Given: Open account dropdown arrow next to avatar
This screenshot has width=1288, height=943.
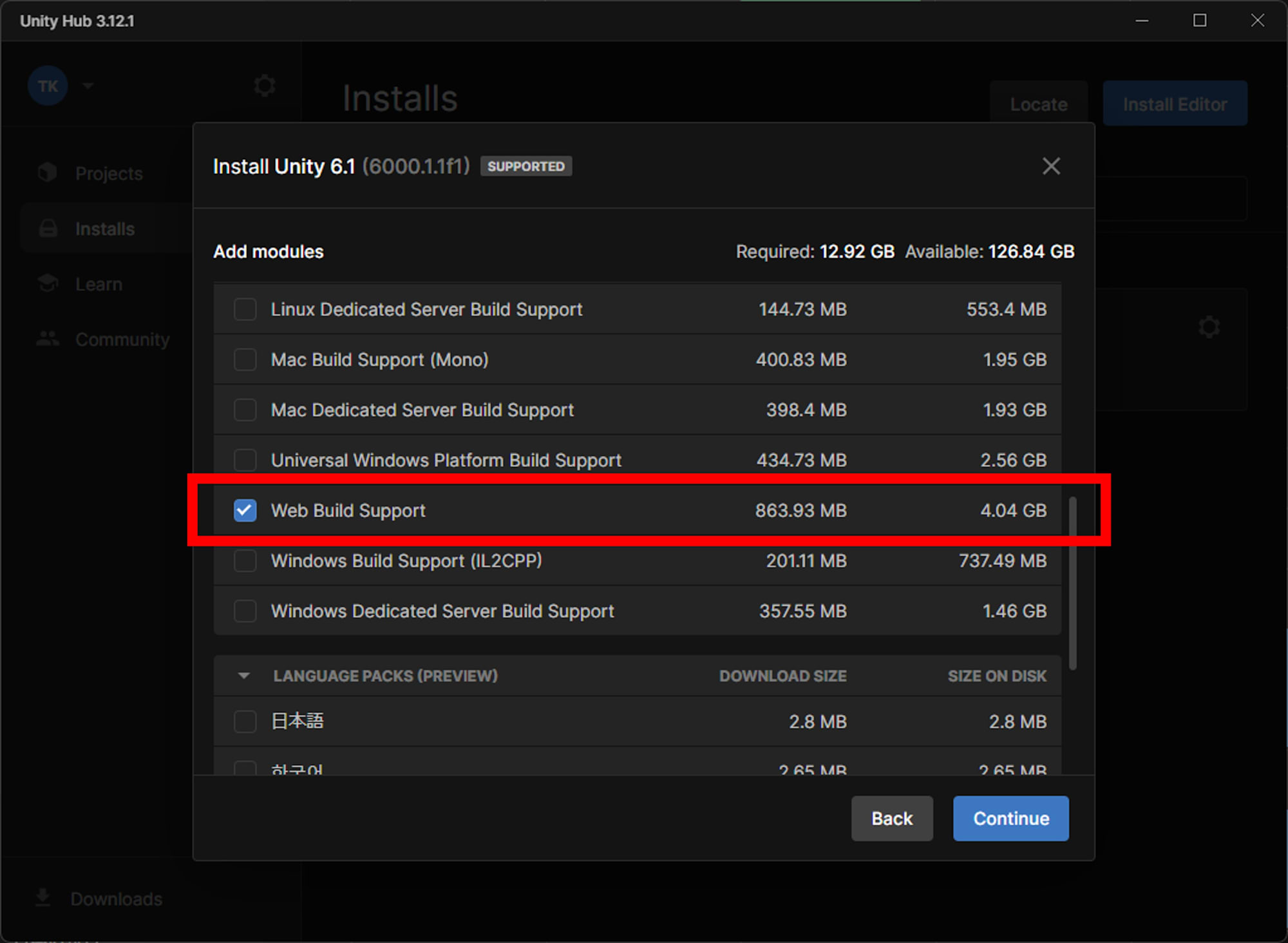Looking at the screenshot, I should 88,85.
